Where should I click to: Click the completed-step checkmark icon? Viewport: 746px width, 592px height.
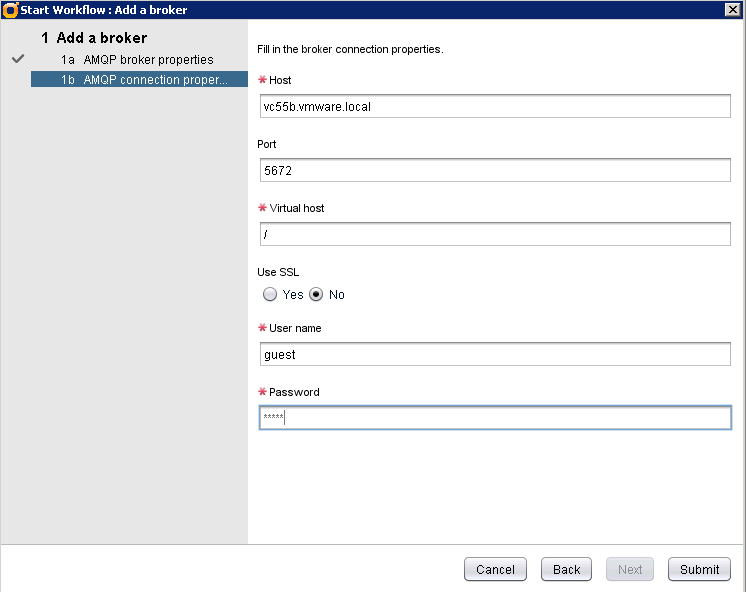tap(17, 59)
